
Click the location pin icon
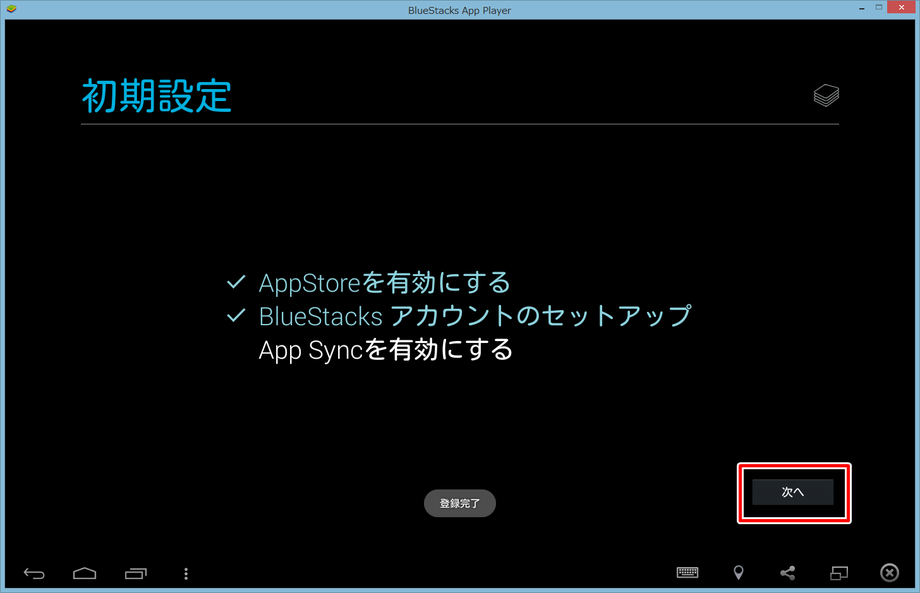[738, 573]
